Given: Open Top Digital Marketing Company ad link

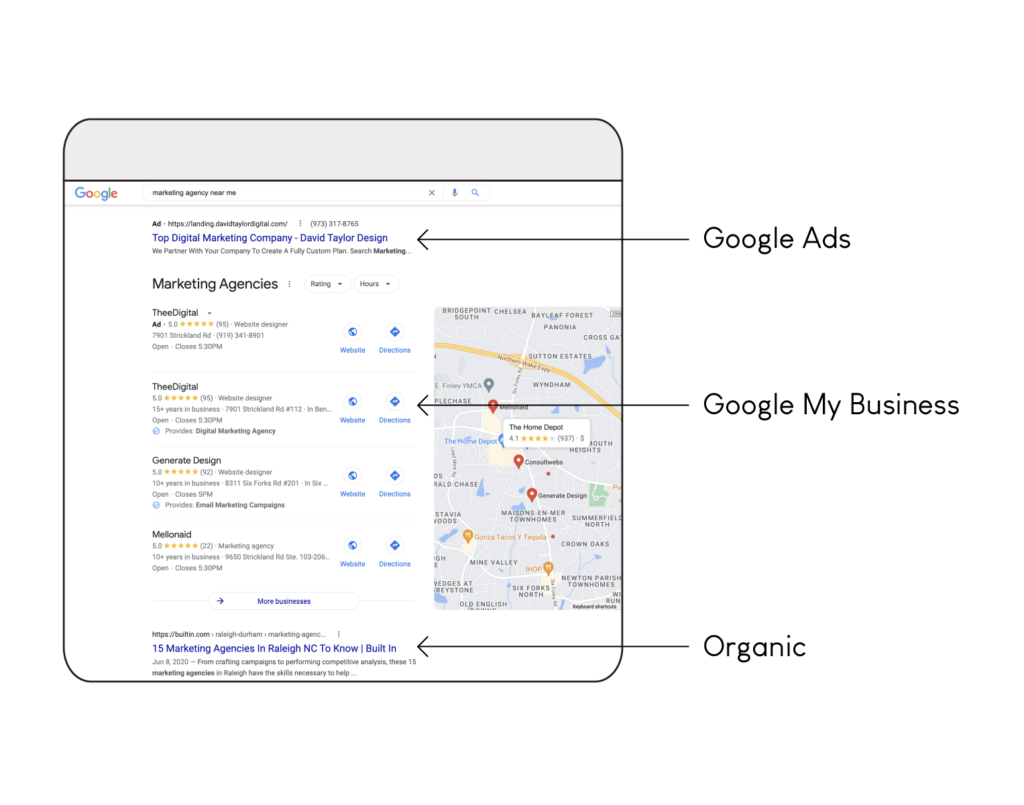Looking at the screenshot, I should tap(270, 238).
